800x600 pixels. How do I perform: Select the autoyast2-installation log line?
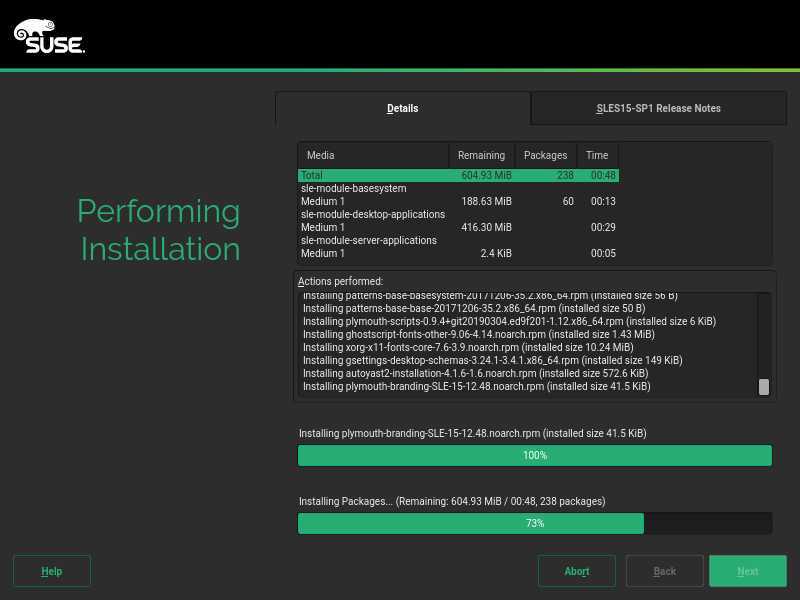476,373
